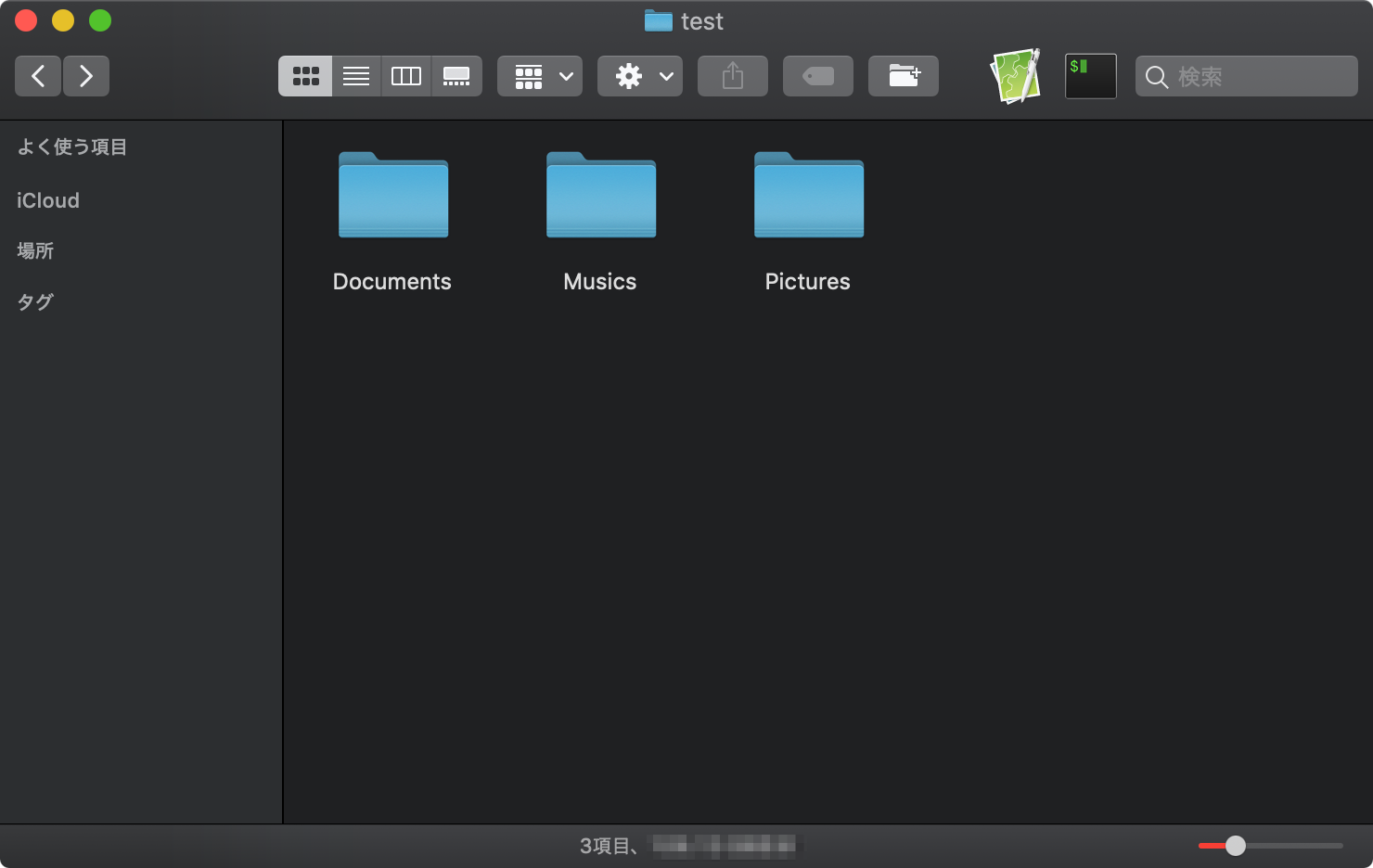The width and height of the screenshot is (1373, 868).
Task: Go forward to next folder
Action: (86, 76)
